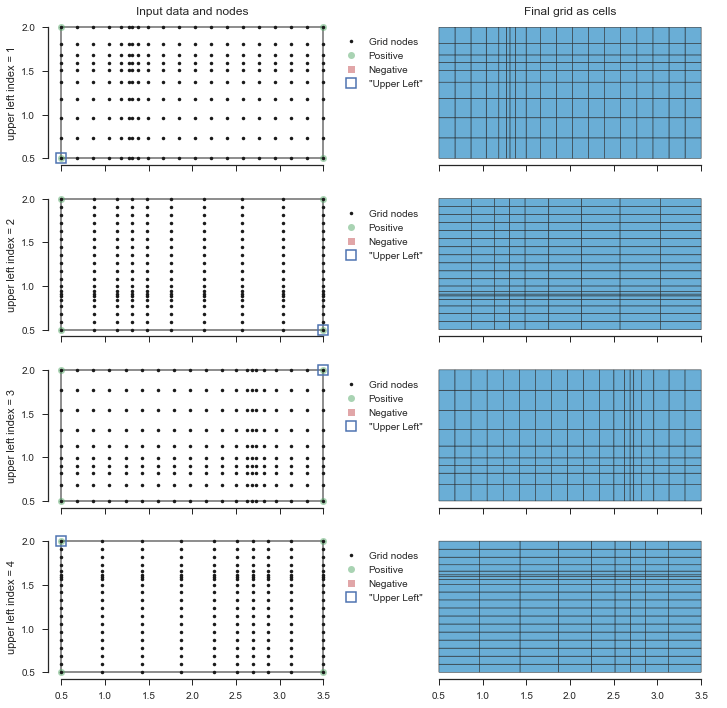Click x-axis tick label '3.5' under final grid plot

click(x=701, y=695)
